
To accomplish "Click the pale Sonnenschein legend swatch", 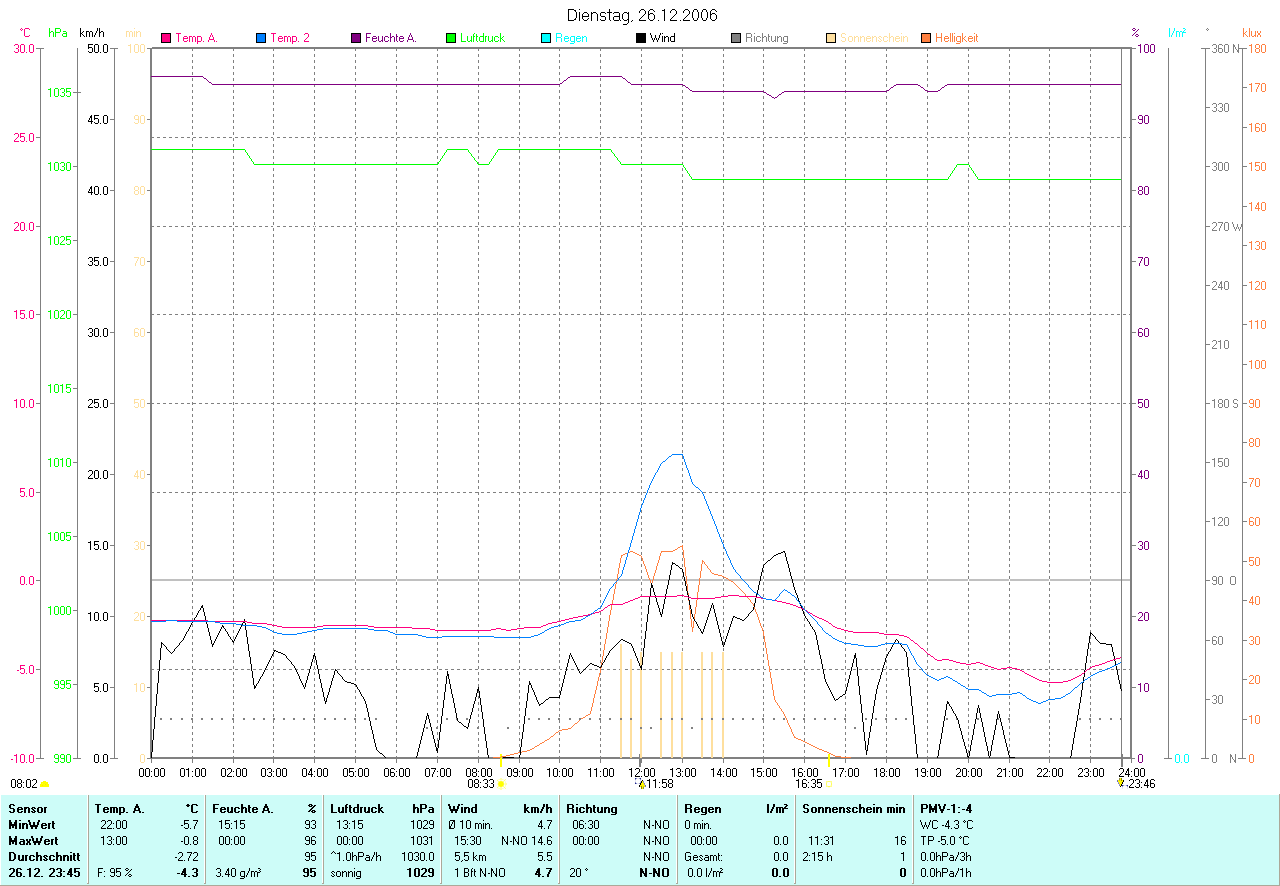I will coord(831,38).
